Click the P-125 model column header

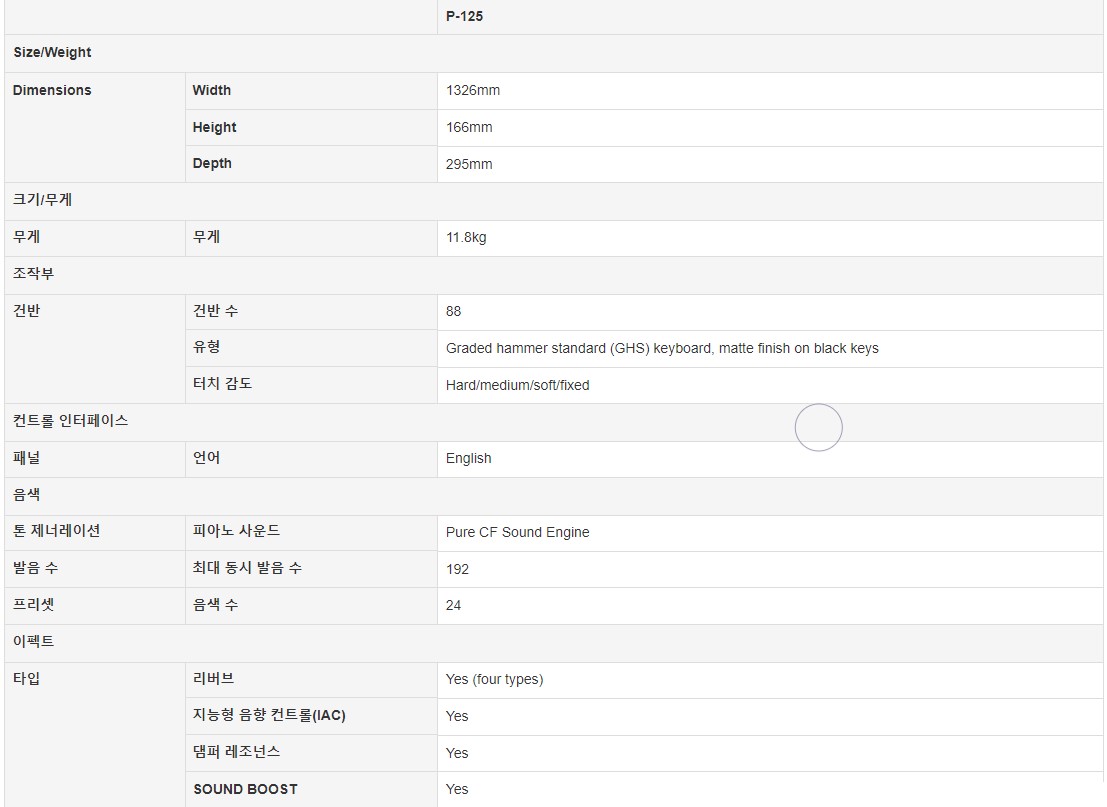coord(770,16)
